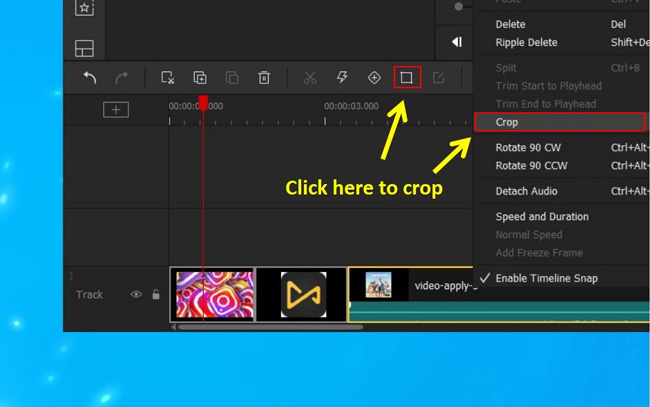Screen dimensions: 650x407
Task: Click the Normal Speed menu entry
Action: pyautogui.click(x=529, y=235)
